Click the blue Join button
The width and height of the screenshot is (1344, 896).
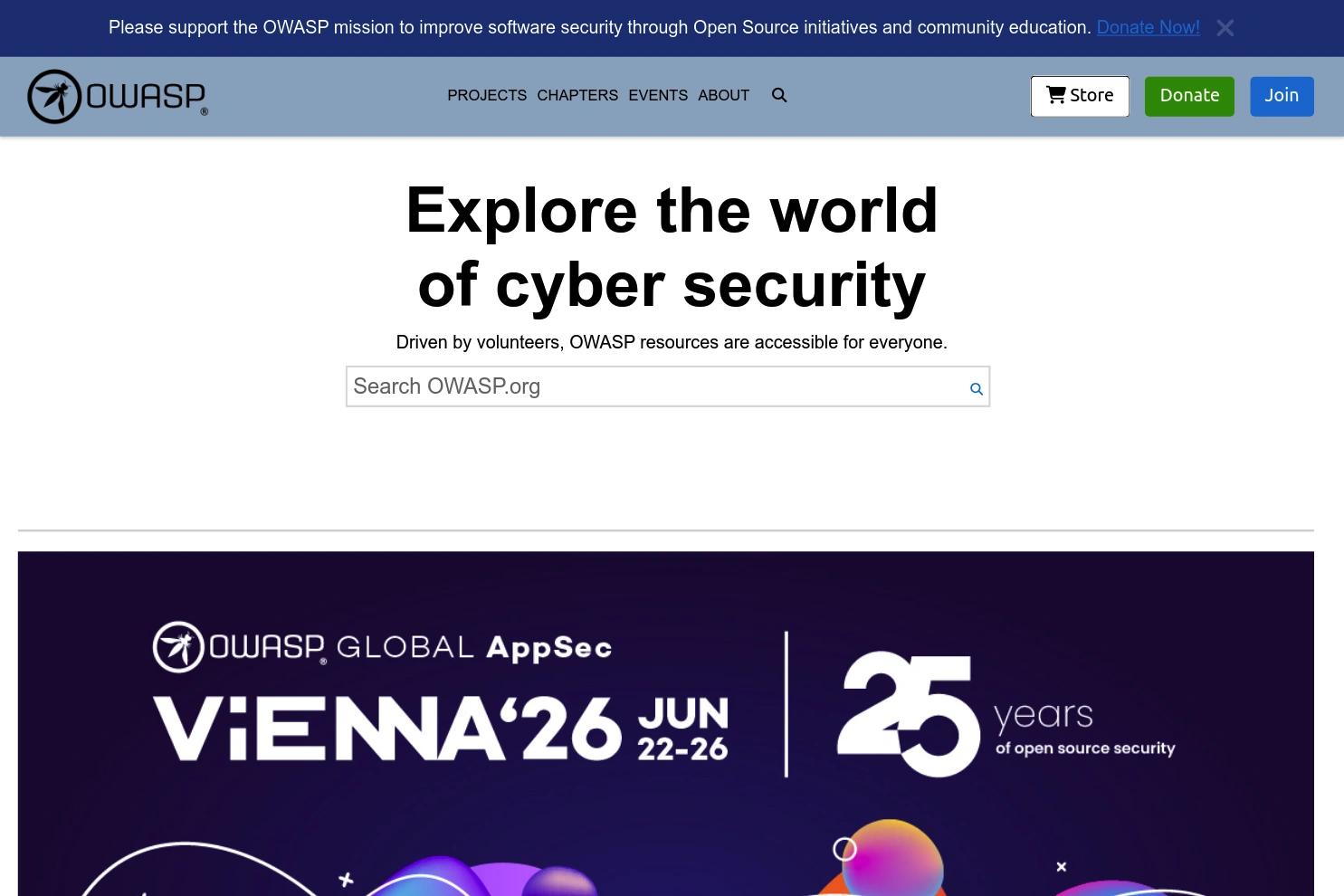click(1282, 96)
